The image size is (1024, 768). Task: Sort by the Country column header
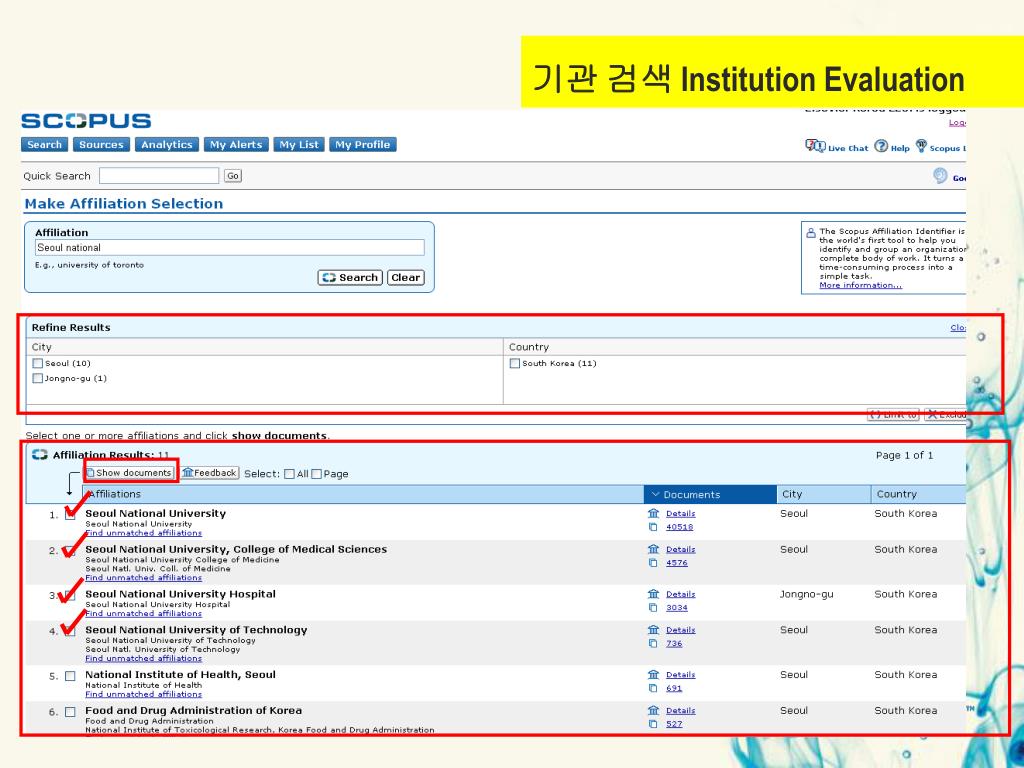(918, 494)
